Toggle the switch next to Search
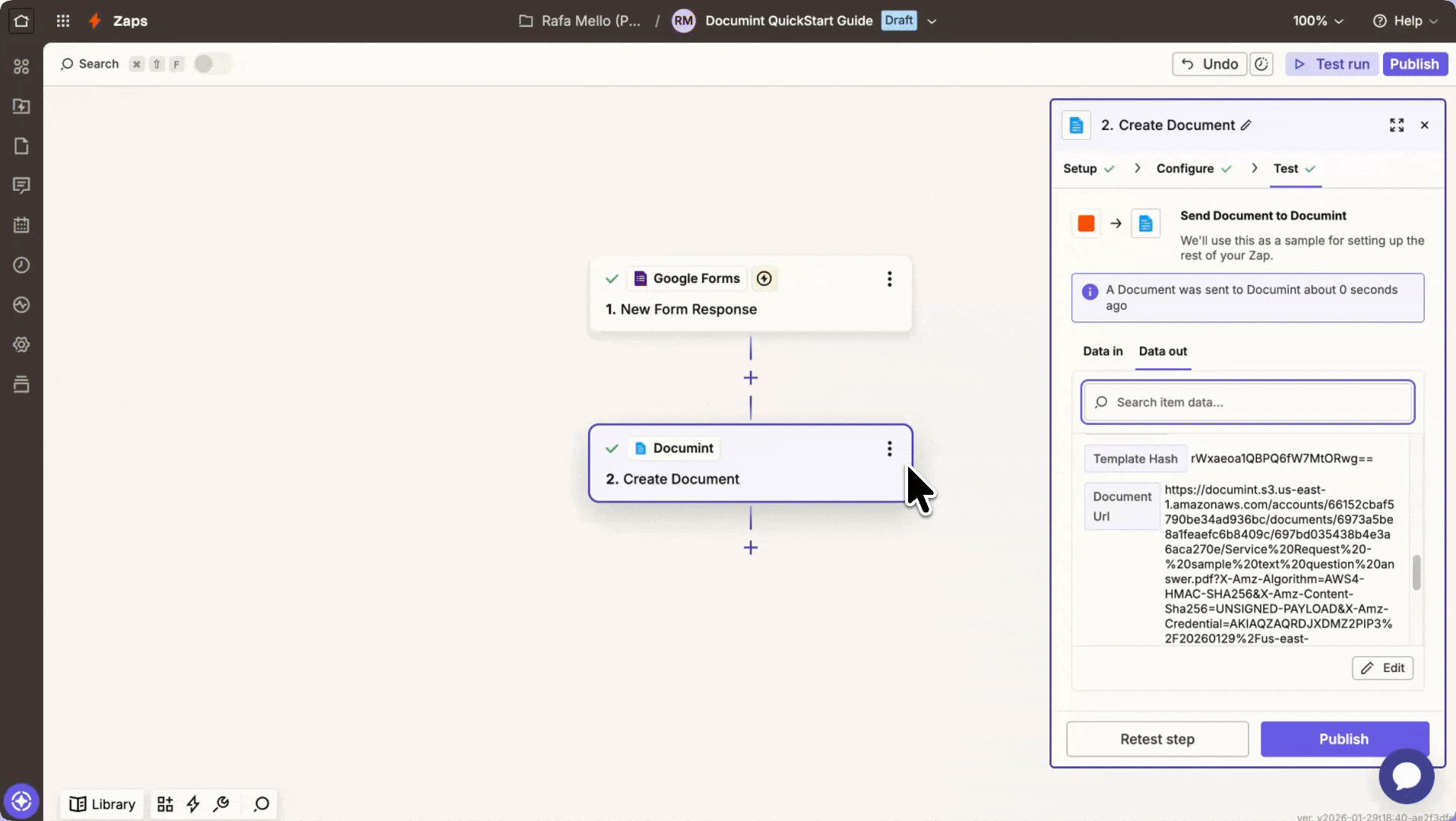The image size is (1456, 821). point(212,64)
